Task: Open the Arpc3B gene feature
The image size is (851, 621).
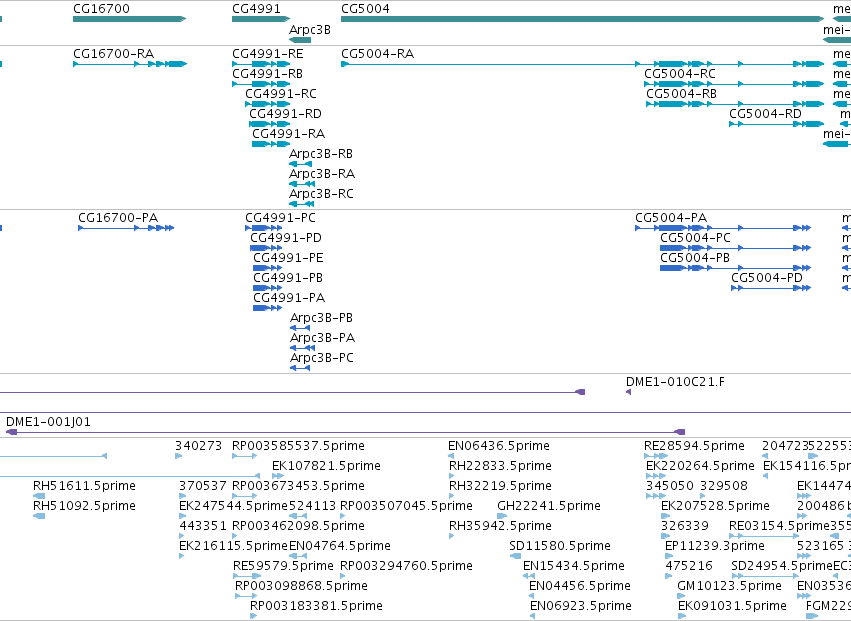Action: (300, 40)
